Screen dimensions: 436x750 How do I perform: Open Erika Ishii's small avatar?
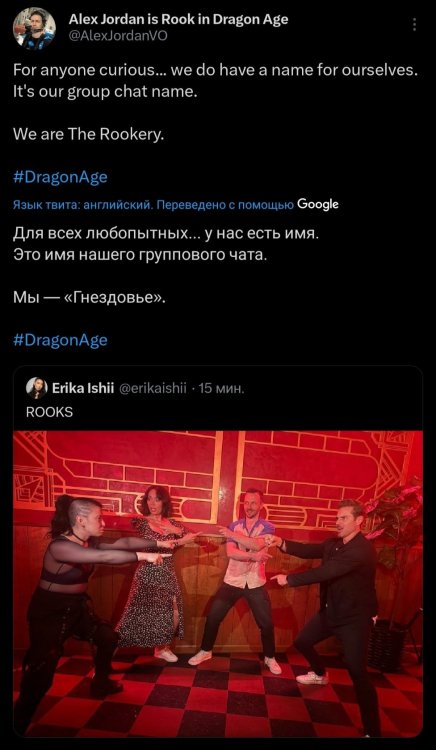(x=36, y=388)
